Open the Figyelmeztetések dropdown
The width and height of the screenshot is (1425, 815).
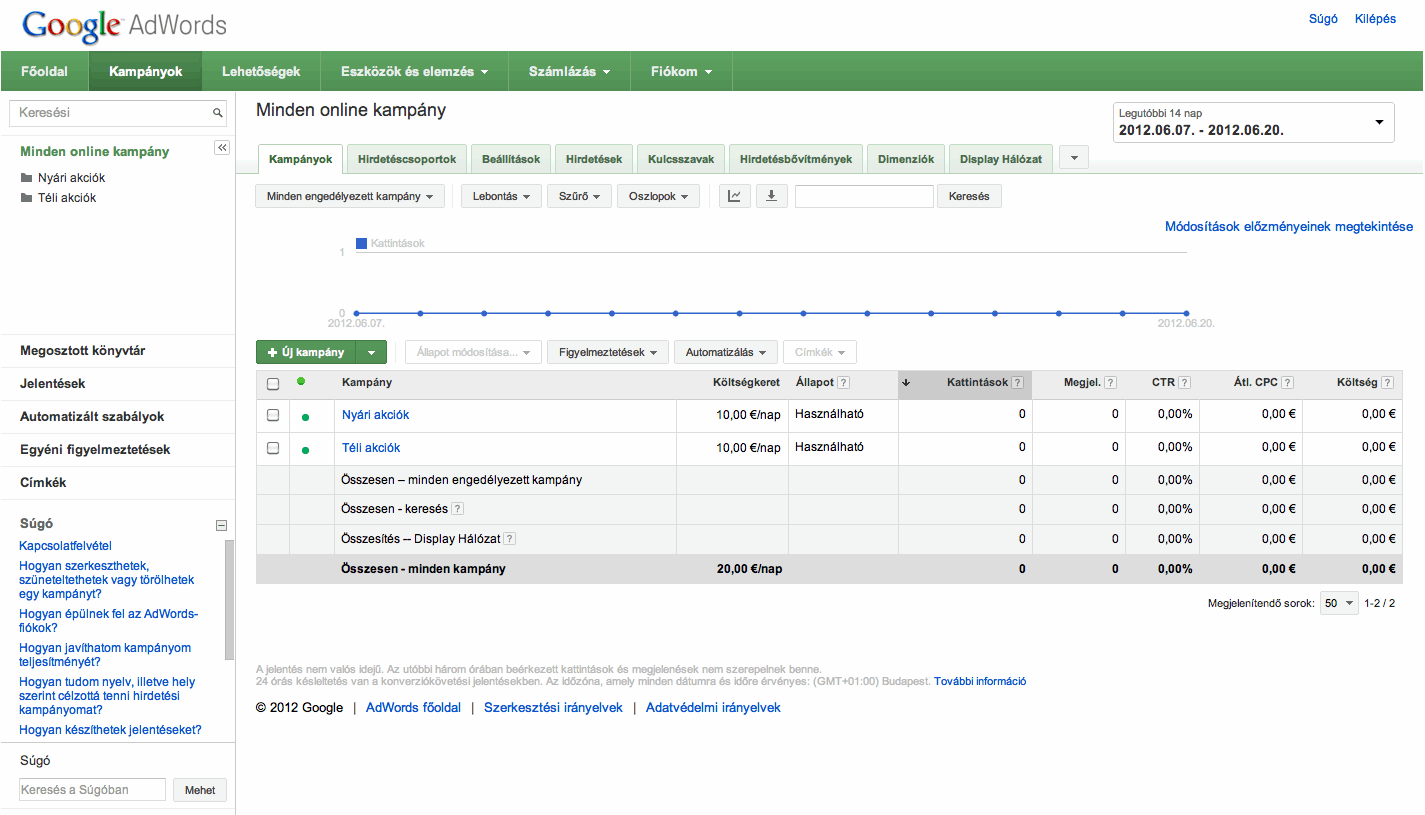click(x=607, y=352)
